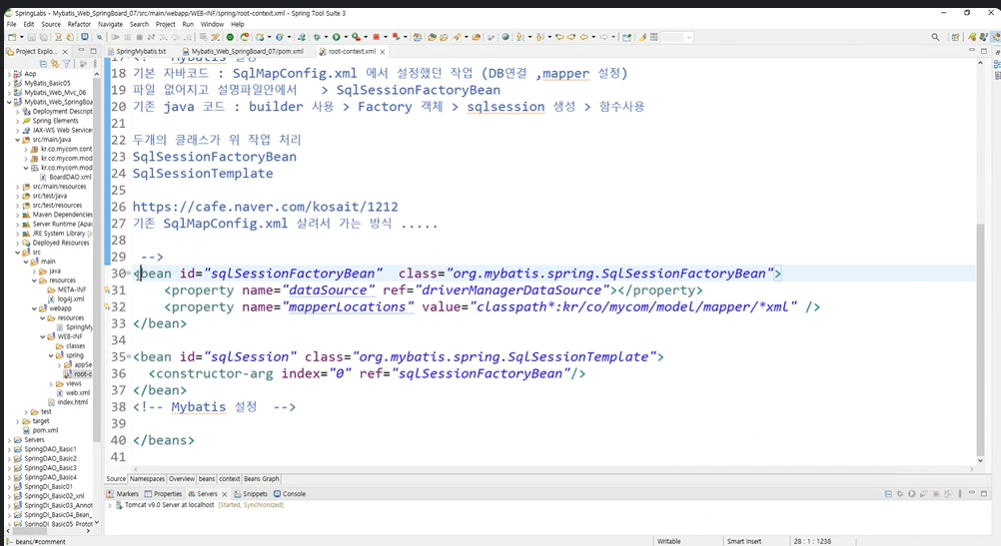Close the Servers view tab
Image resolution: width=1001 pixels, height=546 pixels.
tap(225, 494)
